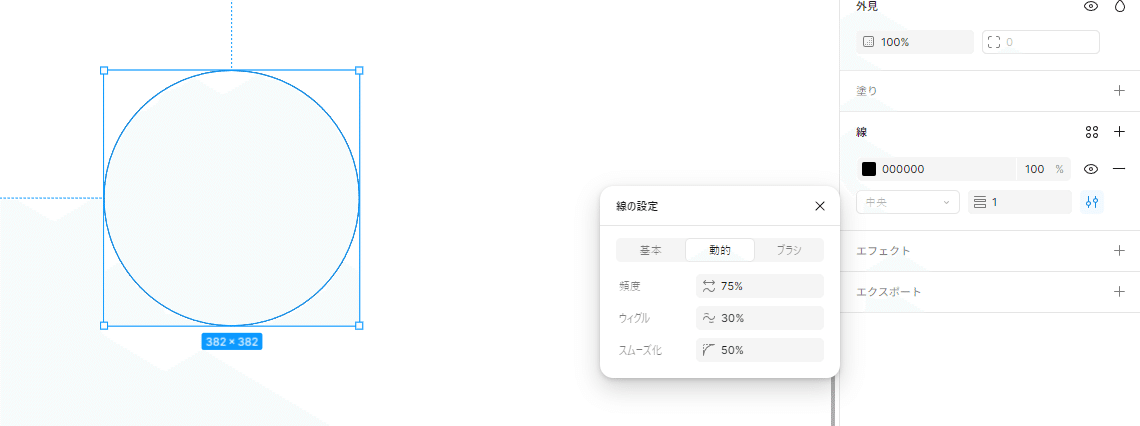Click the 頻度 75% field

pos(760,286)
